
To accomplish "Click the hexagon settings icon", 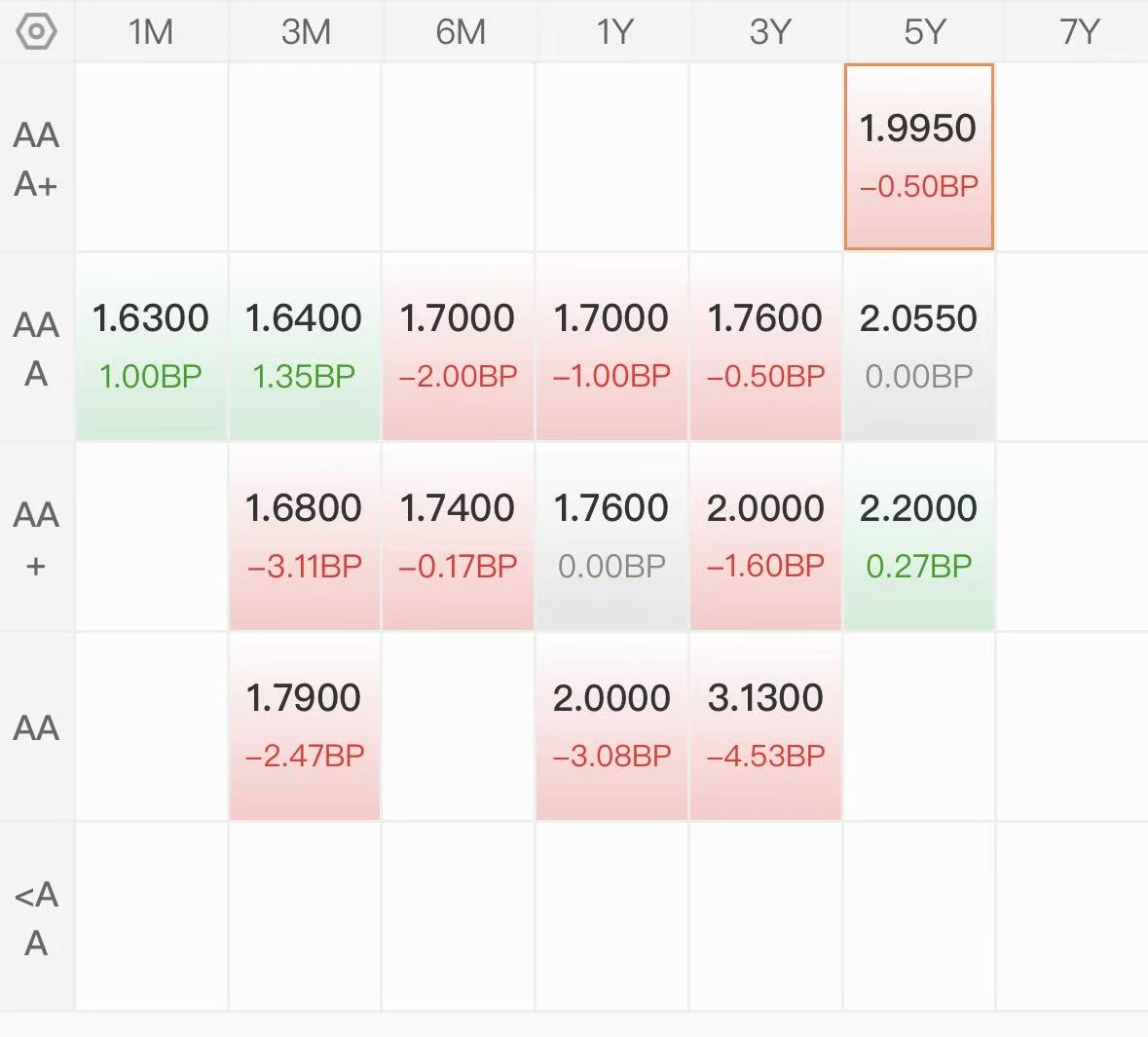I will point(37,32).
